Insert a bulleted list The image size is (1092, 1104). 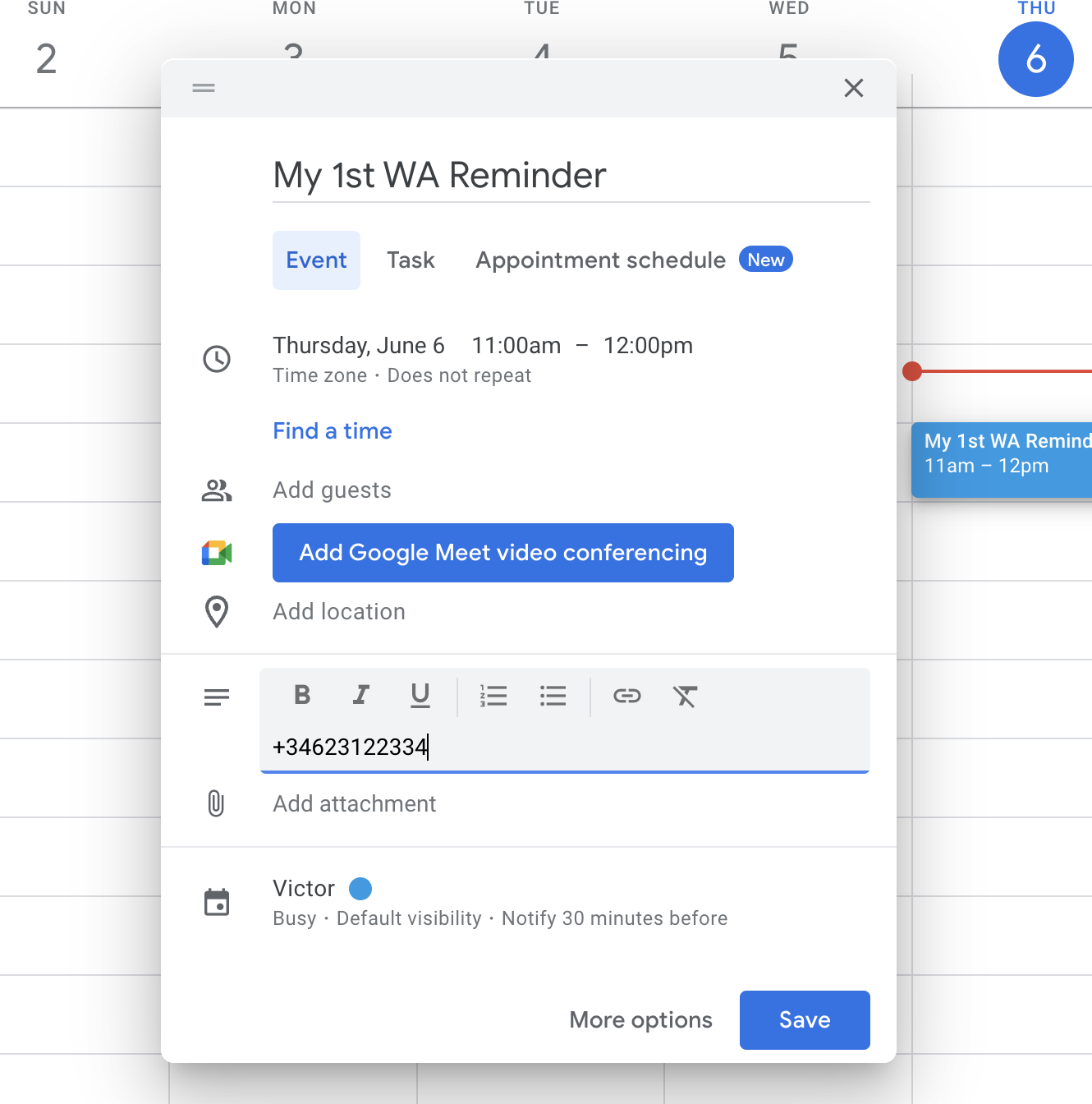[553, 696]
